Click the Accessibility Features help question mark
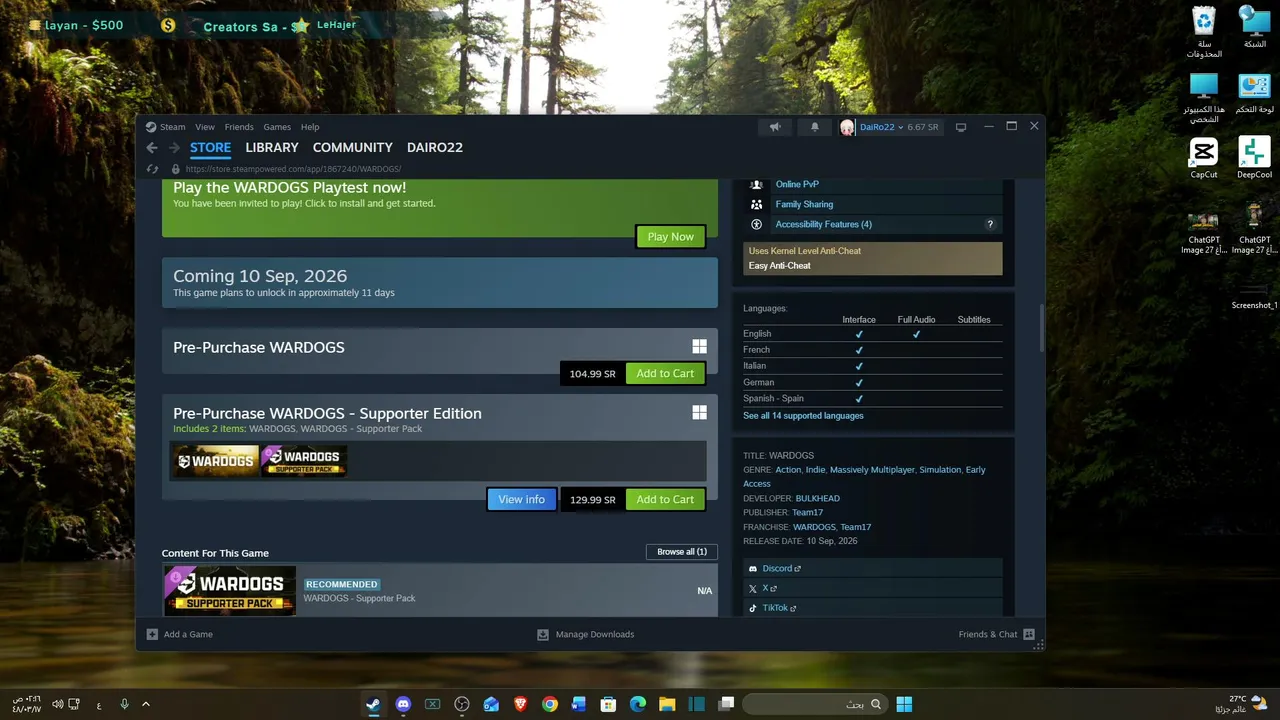The image size is (1280, 720). (990, 224)
